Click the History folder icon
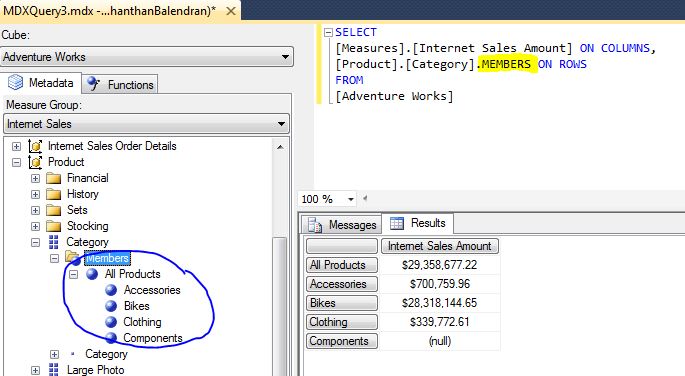 coord(54,194)
